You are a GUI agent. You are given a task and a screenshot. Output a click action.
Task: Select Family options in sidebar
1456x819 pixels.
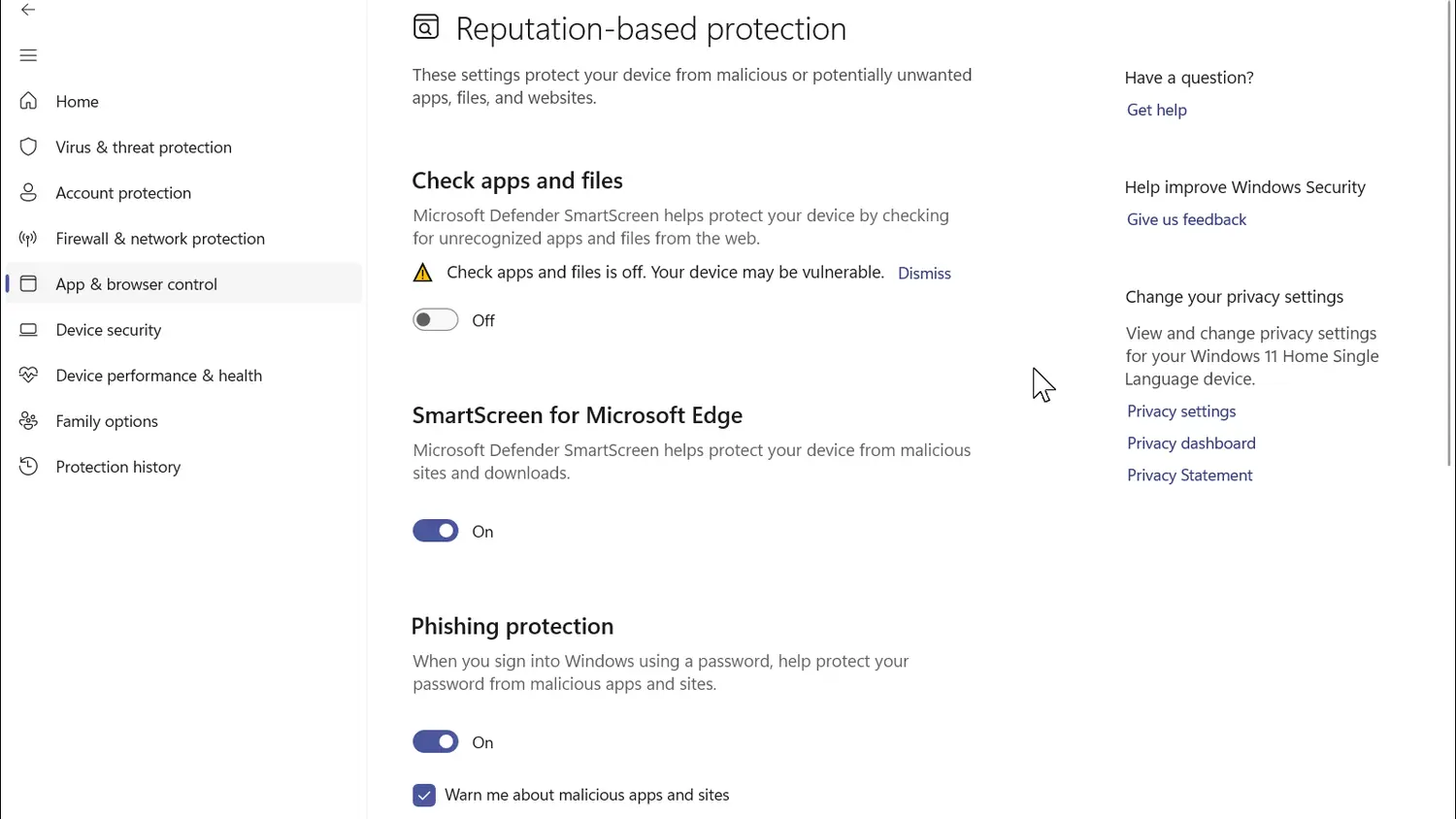point(183,420)
